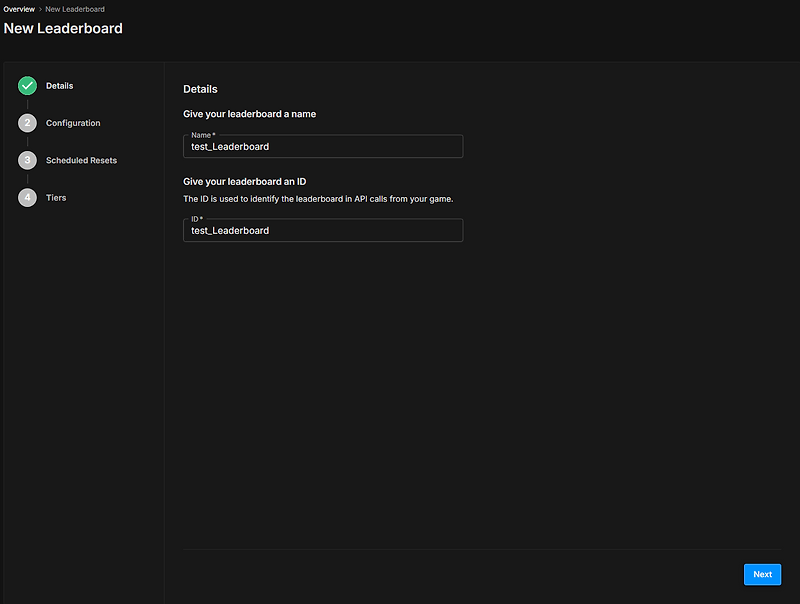The height and width of the screenshot is (604, 800).
Task: Click the 'Give your leaderboard a name' text
Action: 249,114
